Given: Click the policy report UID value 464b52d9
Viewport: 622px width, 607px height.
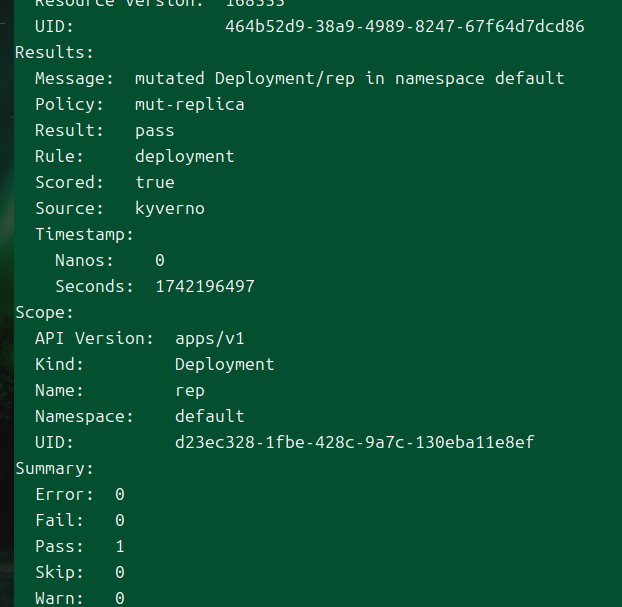Looking at the screenshot, I should 405,27.
